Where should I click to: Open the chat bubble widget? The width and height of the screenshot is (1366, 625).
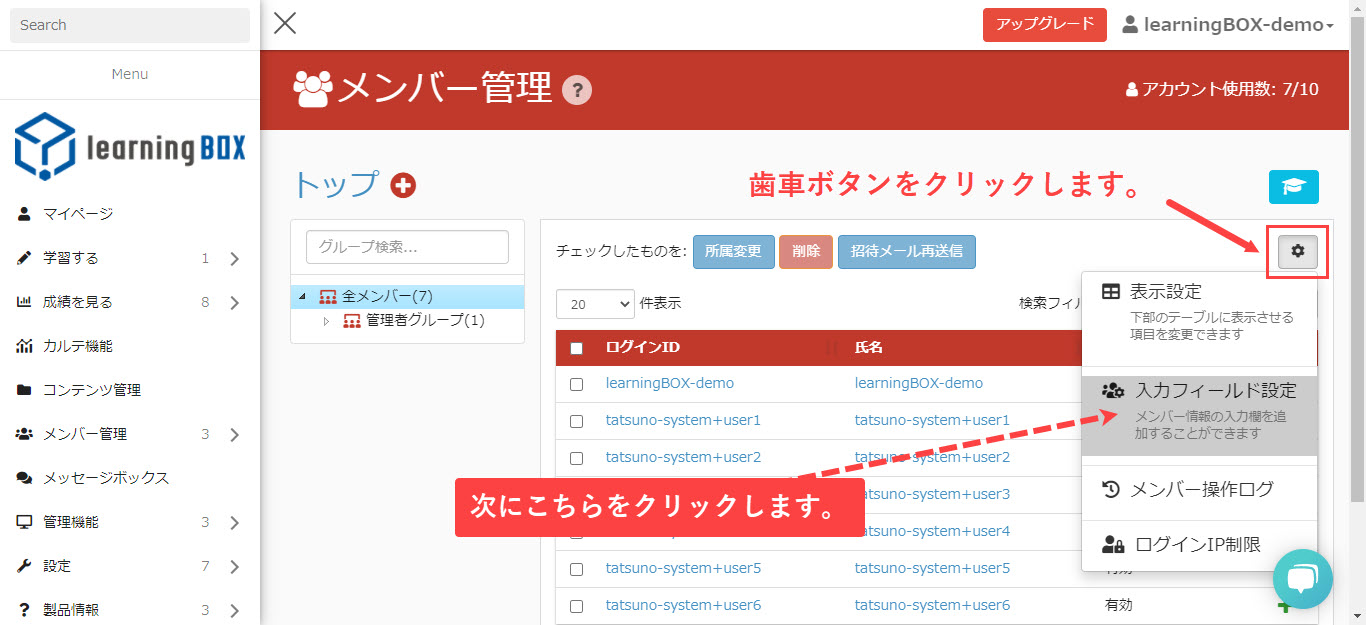click(x=1303, y=579)
